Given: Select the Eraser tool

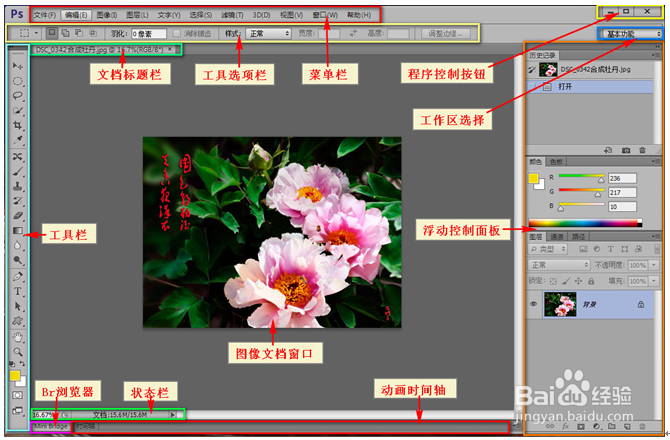Looking at the screenshot, I should [18, 216].
